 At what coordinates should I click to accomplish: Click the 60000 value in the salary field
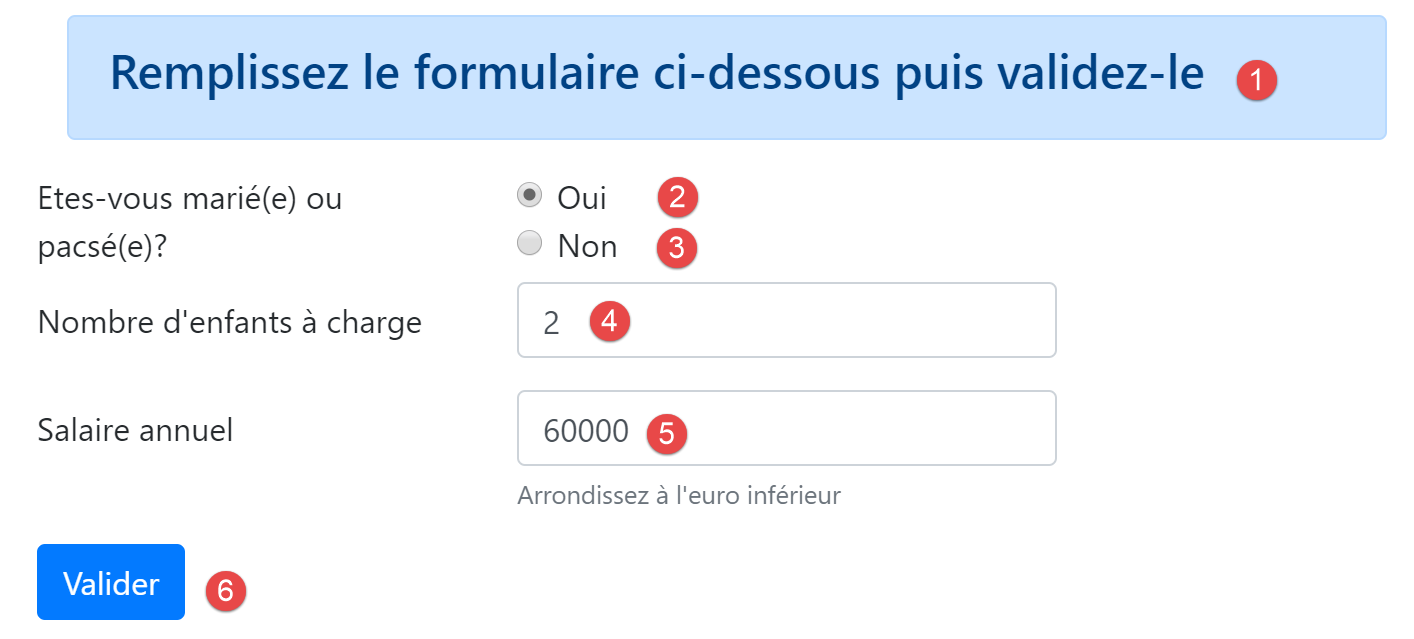pyautogui.click(x=586, y=431)
